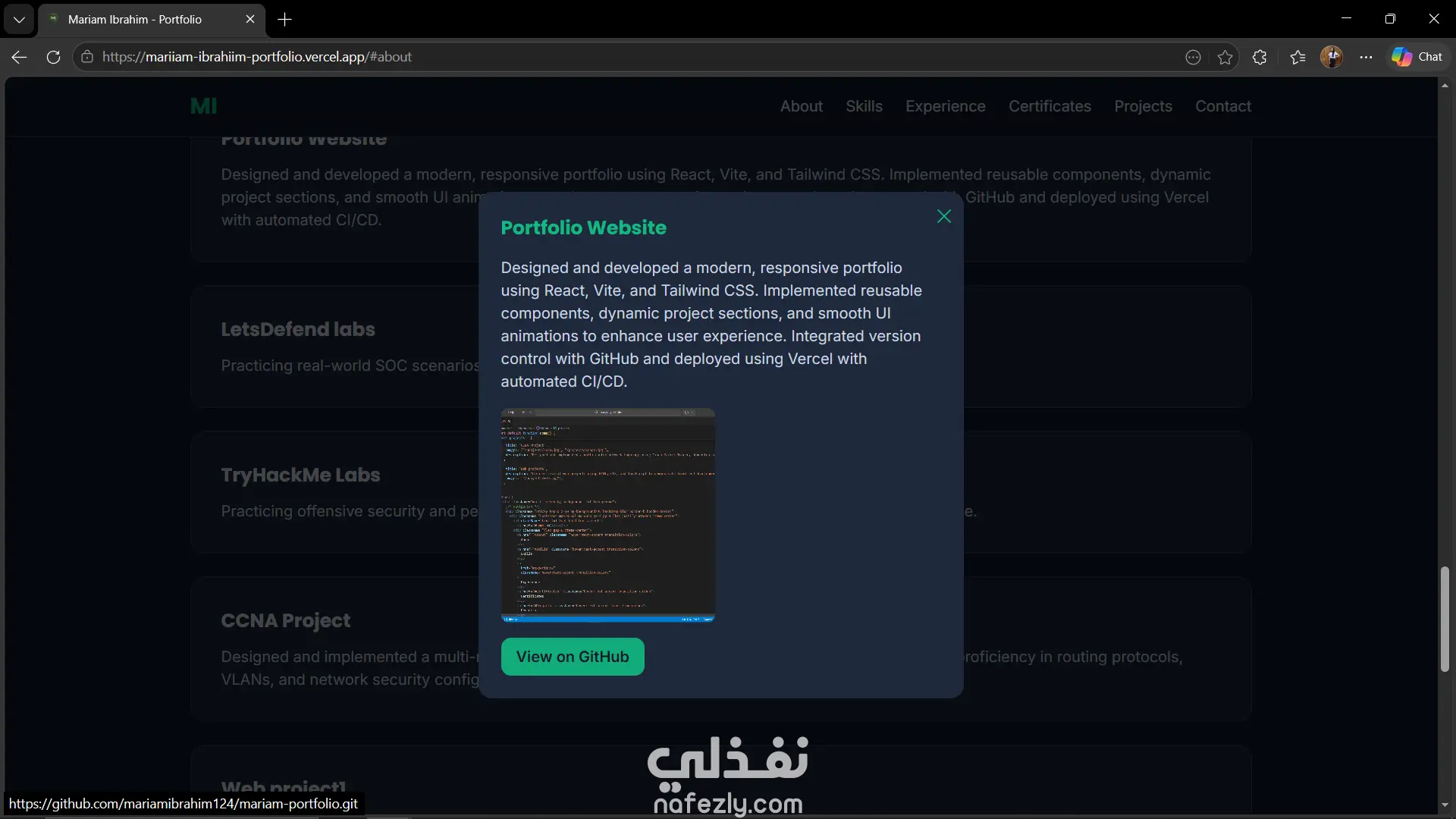Expand the tab search dropdown arrow
1456x819 pixels.
[19, 19]
